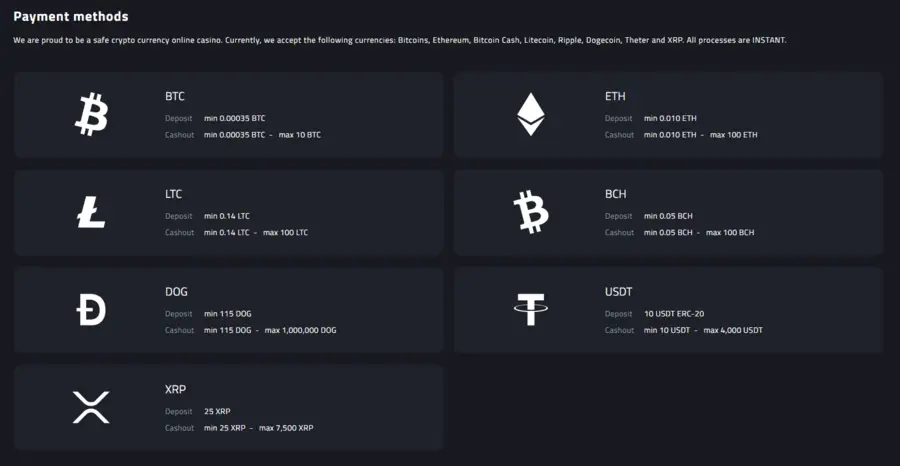Viewport: 900px width, 466px height.
Task: Click the min 0.010 ETH deposit text
Action: [x=670, y=118]
